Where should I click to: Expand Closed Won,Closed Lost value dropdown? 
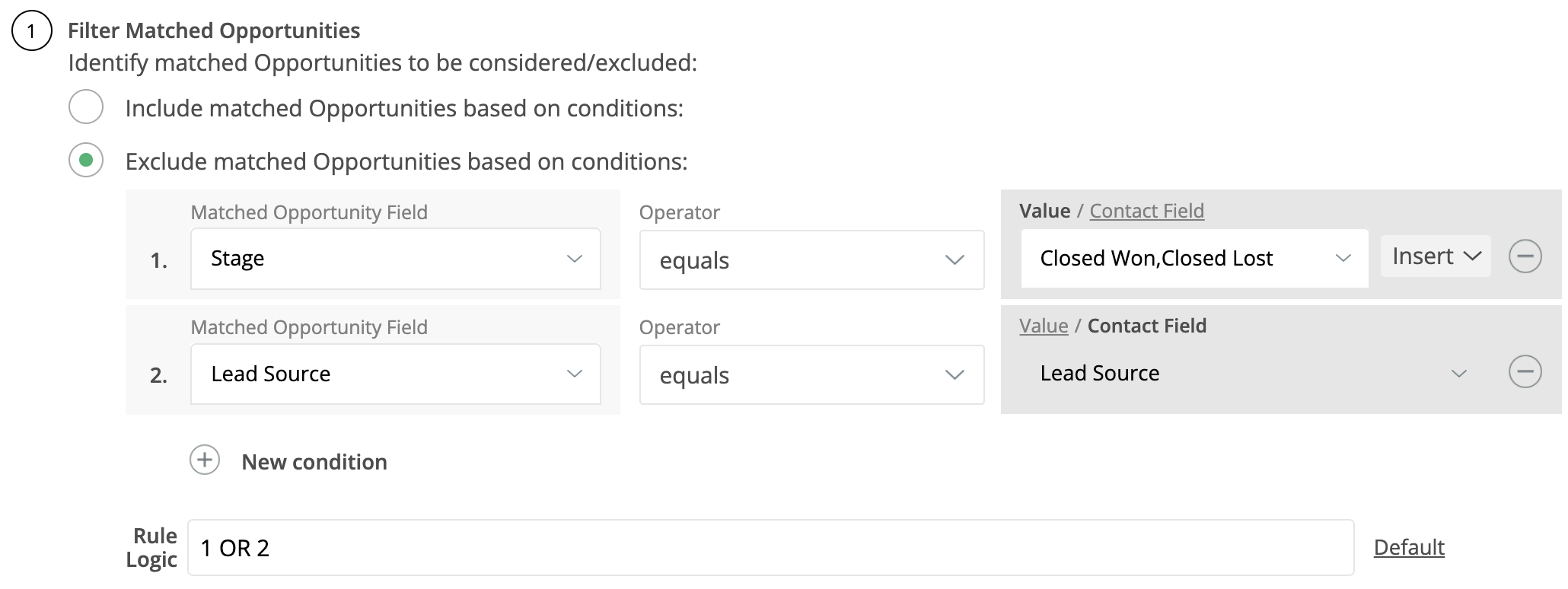tap(1194, 259)
